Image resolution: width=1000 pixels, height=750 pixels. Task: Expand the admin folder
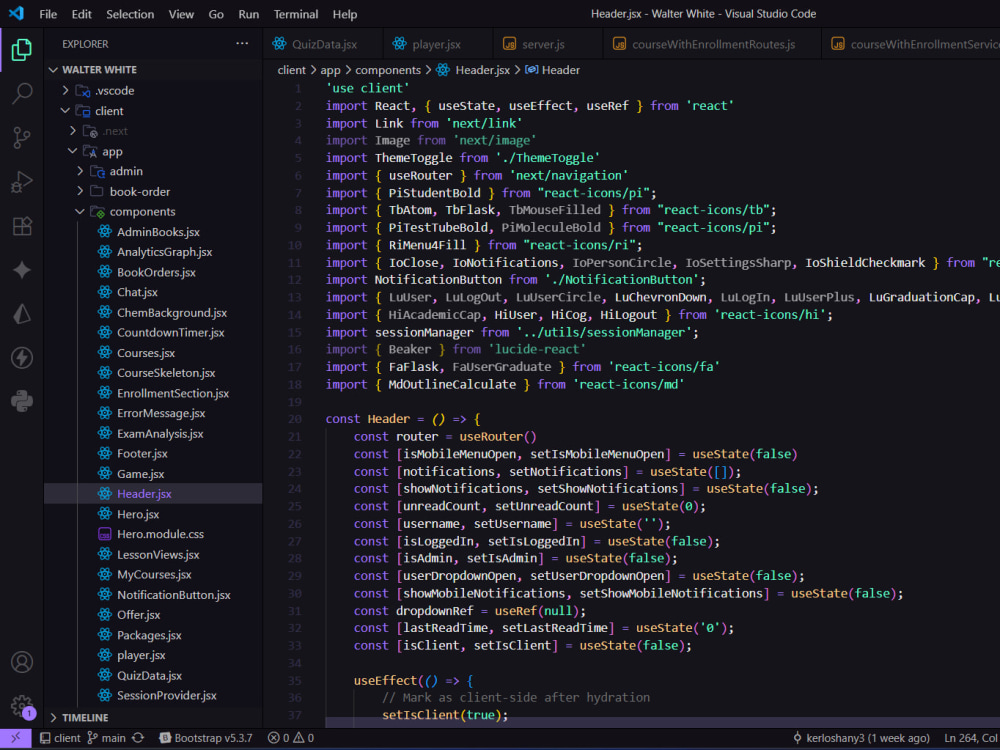pyautogui.click(x=80, y=171)
